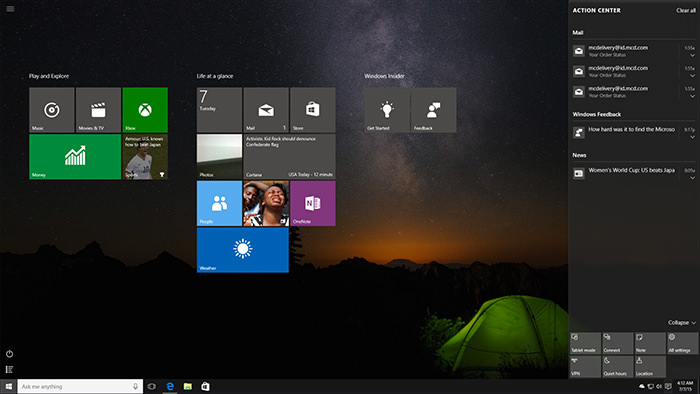Click the OneDrive cloud tray icon

[x=642, y=386]
